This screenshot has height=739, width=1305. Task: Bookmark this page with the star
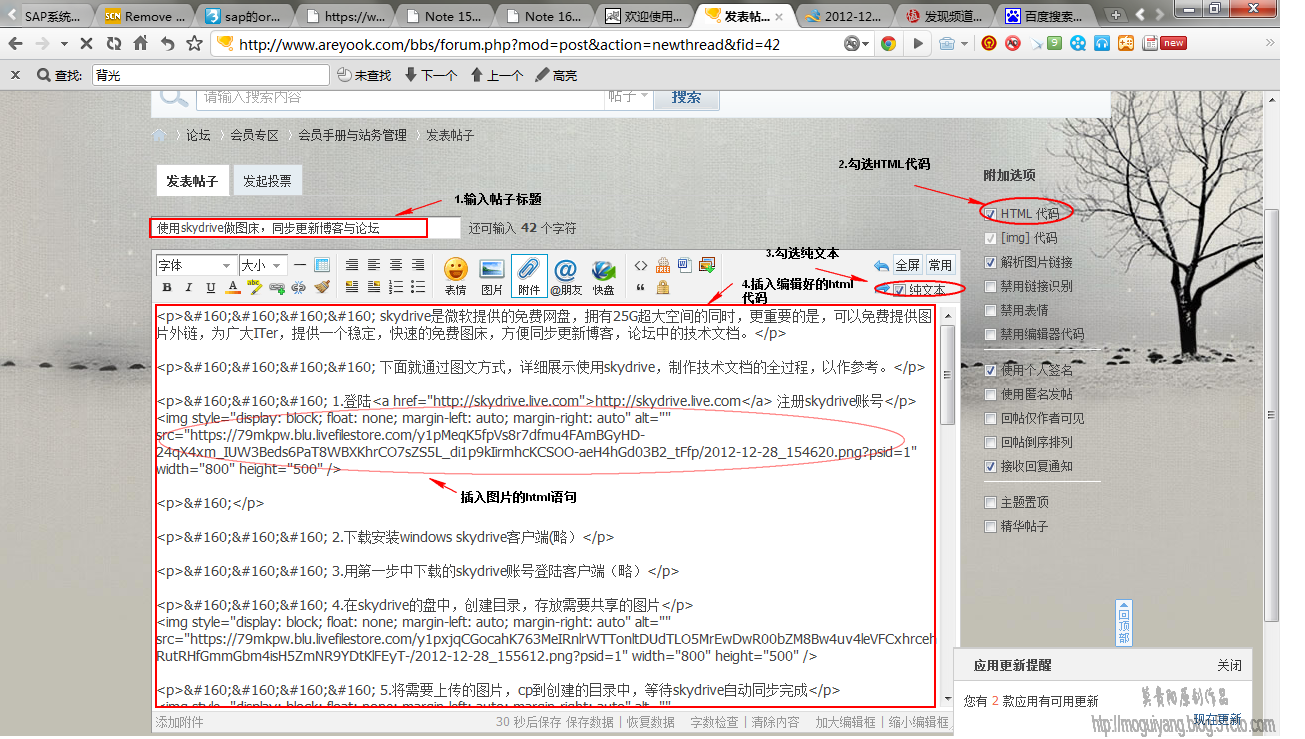tap(194, 44)
